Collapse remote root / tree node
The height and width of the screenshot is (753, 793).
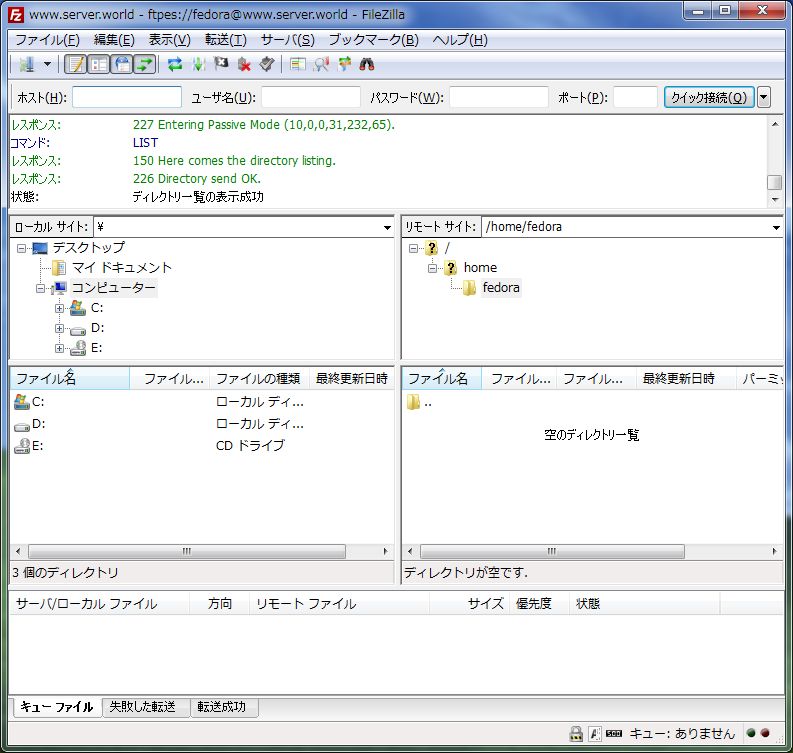413,248
